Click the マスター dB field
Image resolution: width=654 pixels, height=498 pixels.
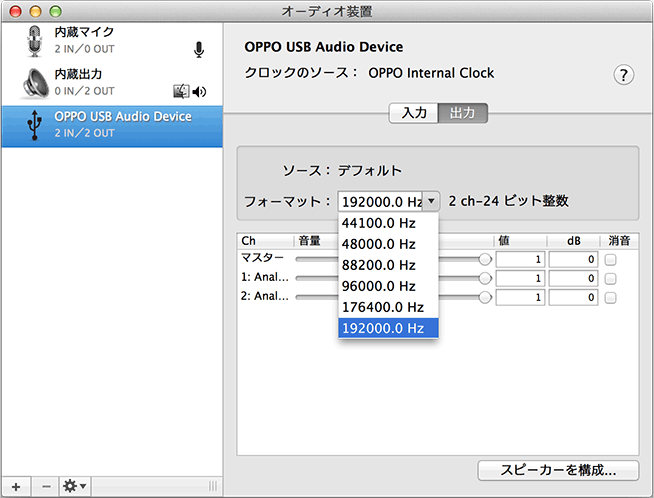(573, 259)
